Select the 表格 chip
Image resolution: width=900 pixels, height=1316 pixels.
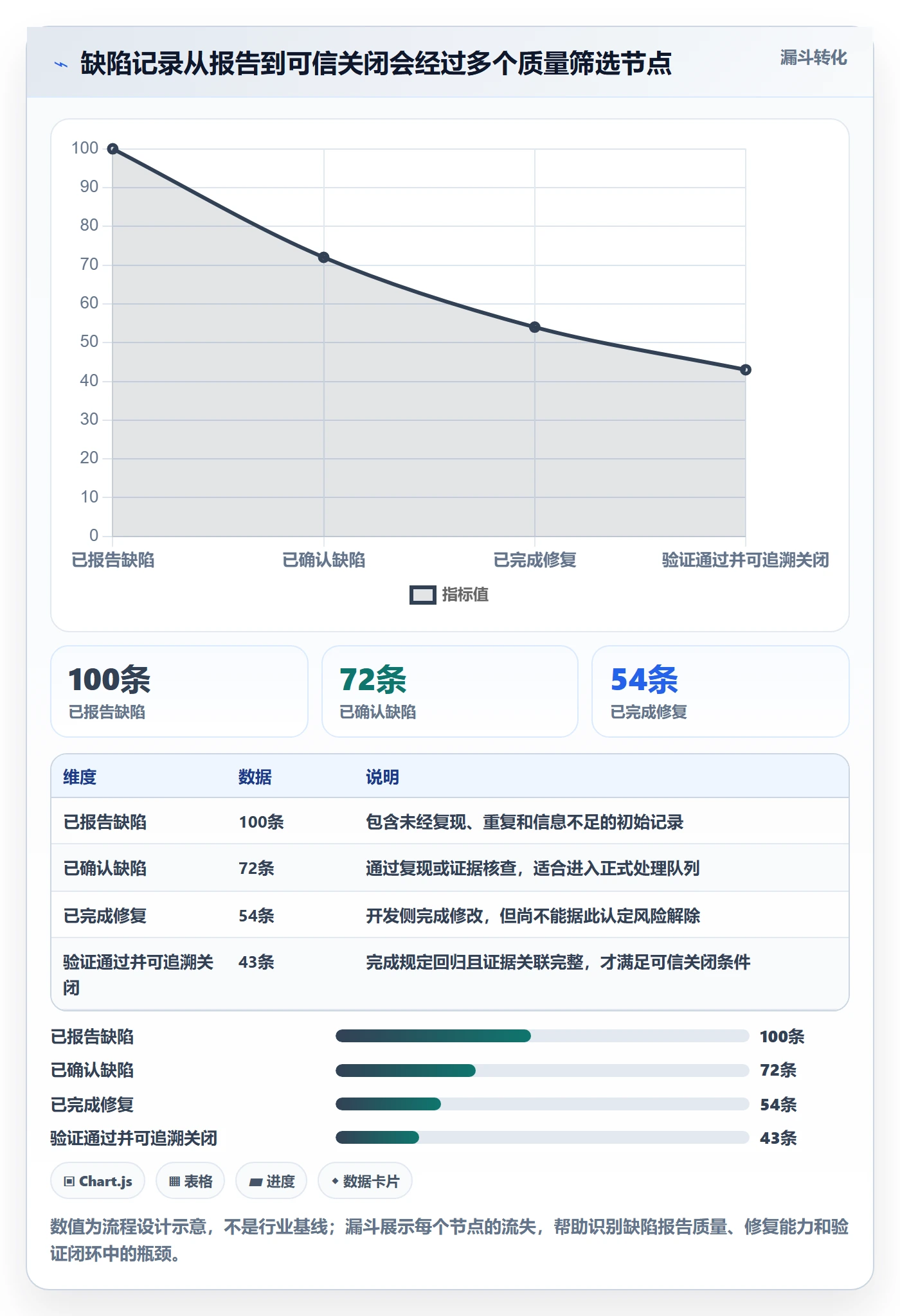point(190,1181)
